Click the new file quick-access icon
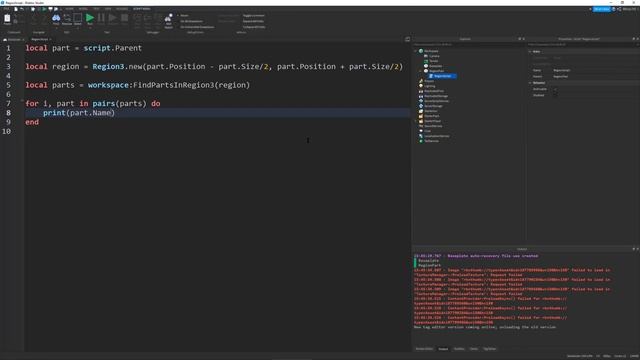640x360 pixels. coord(16,9)
